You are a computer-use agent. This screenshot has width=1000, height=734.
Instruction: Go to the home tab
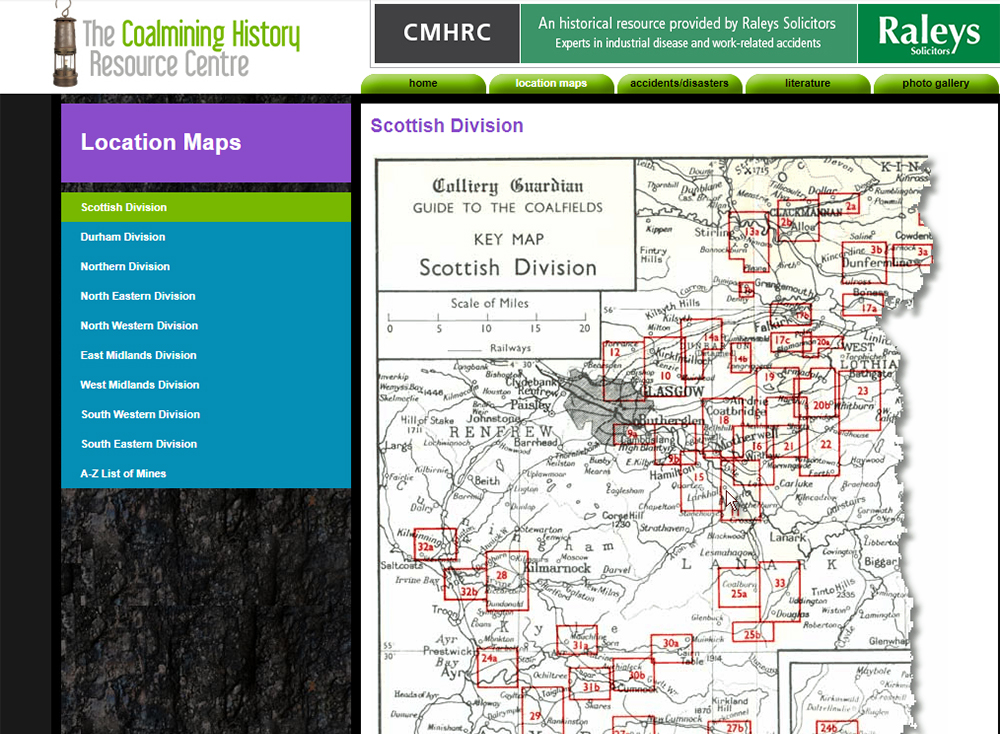click(423, 84)
